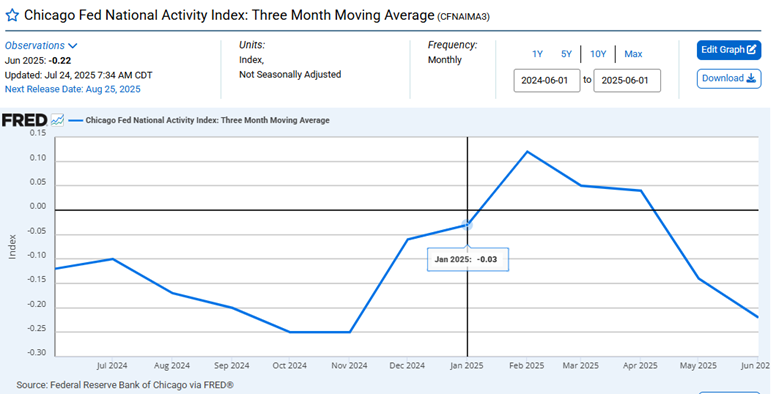Click the Download button
779x394 pixels.
click(x=729, y=79)
